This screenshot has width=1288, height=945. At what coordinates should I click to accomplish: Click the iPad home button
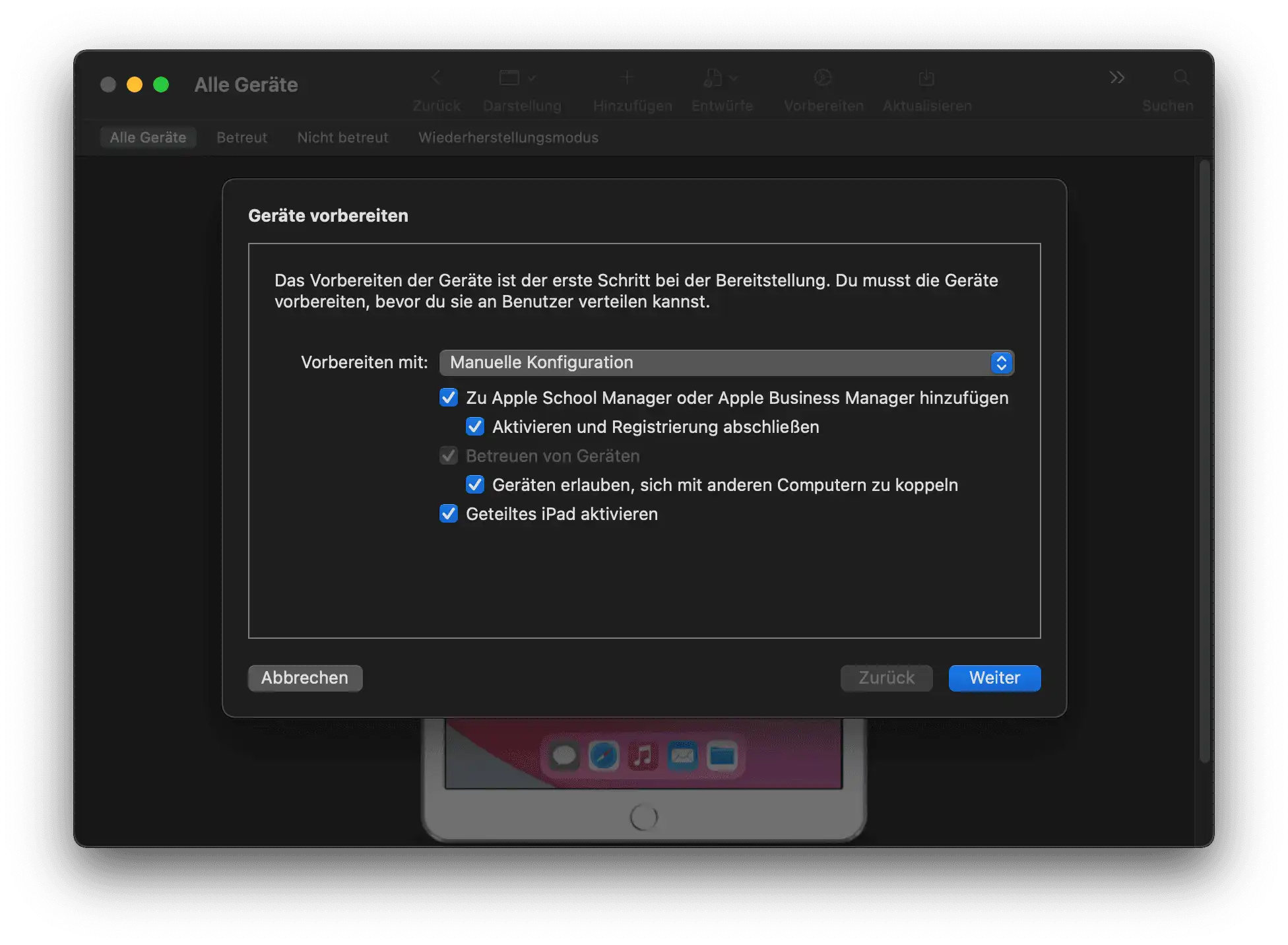coord(644,817)
